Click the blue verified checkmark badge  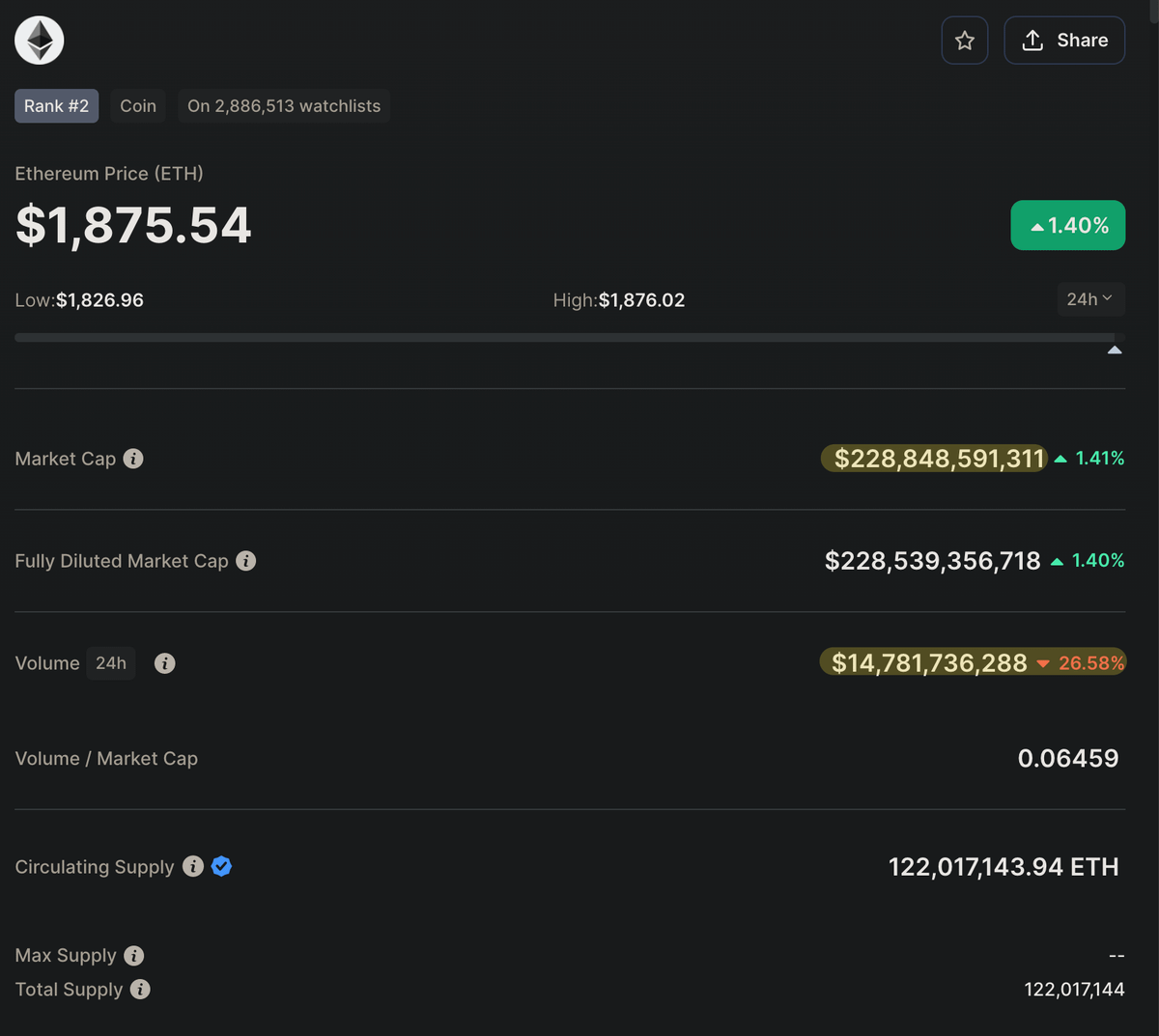pyautogui.click(x=221, y=866)
